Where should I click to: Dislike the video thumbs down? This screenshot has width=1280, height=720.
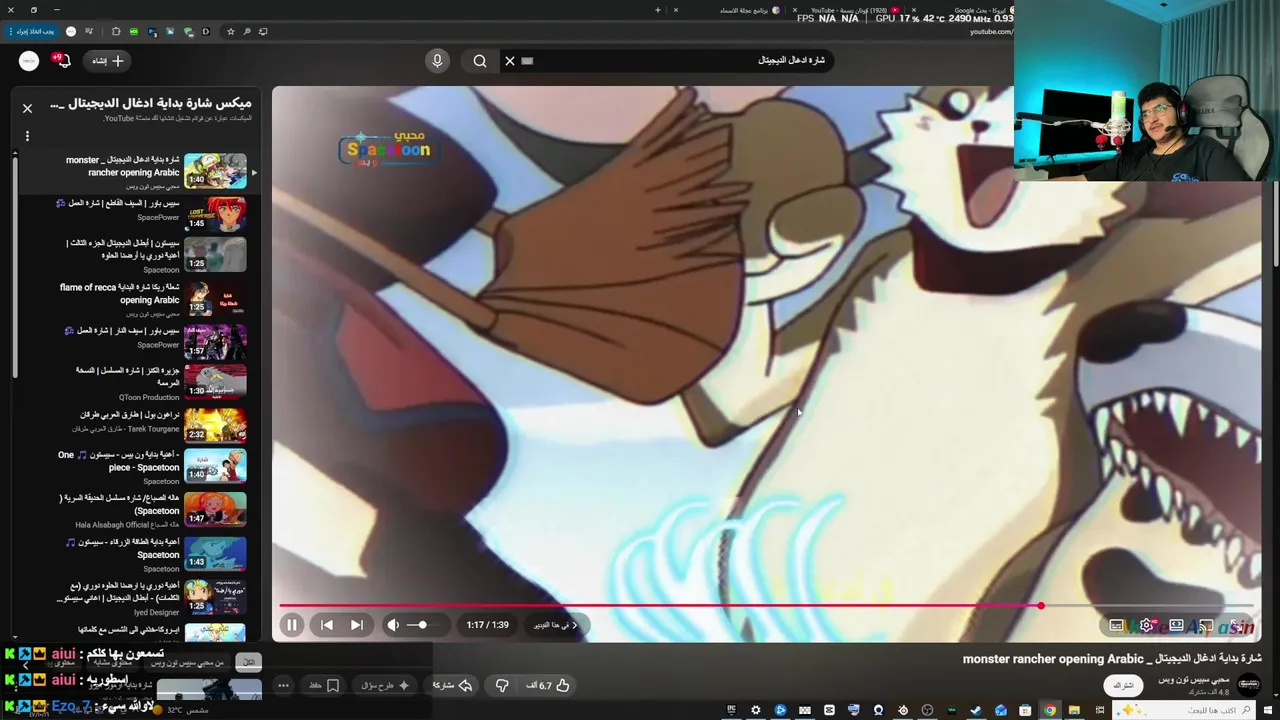[x=502, y=685]
